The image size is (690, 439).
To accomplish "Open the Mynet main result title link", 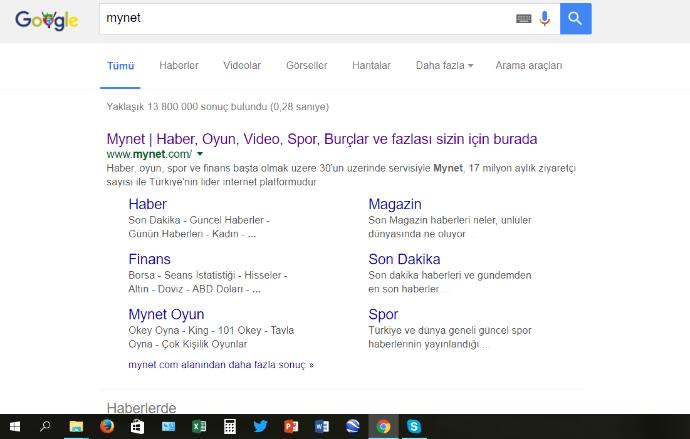I will coord(322,139).
